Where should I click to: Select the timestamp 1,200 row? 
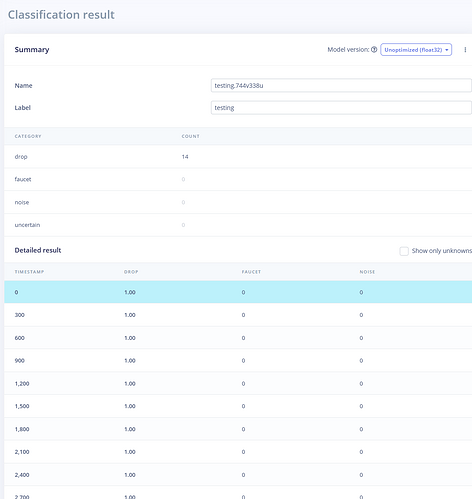tap(238, 383)
